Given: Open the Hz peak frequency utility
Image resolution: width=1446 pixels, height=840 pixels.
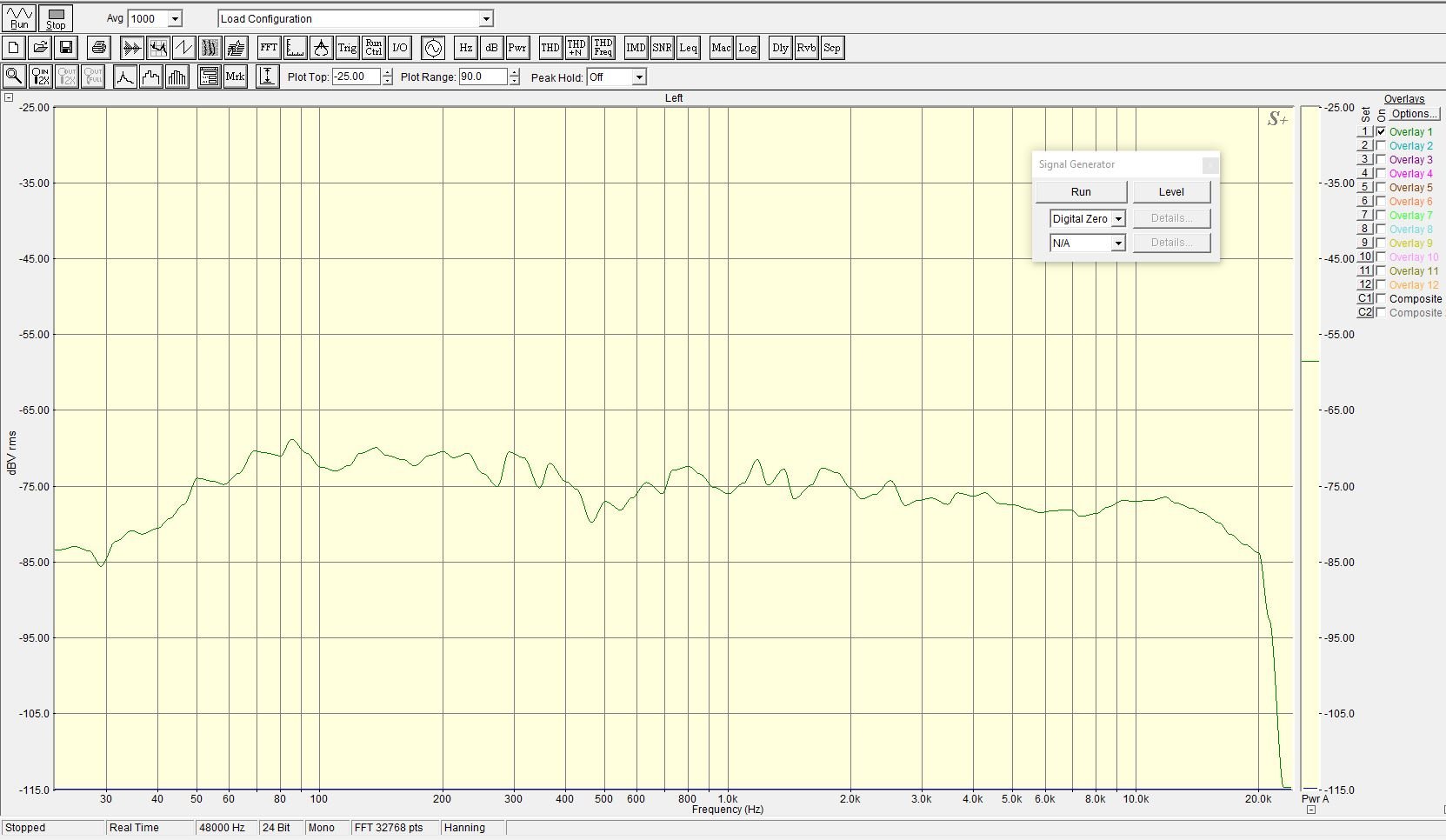Looking at the screenshot, I should click(x=466, y=48).
